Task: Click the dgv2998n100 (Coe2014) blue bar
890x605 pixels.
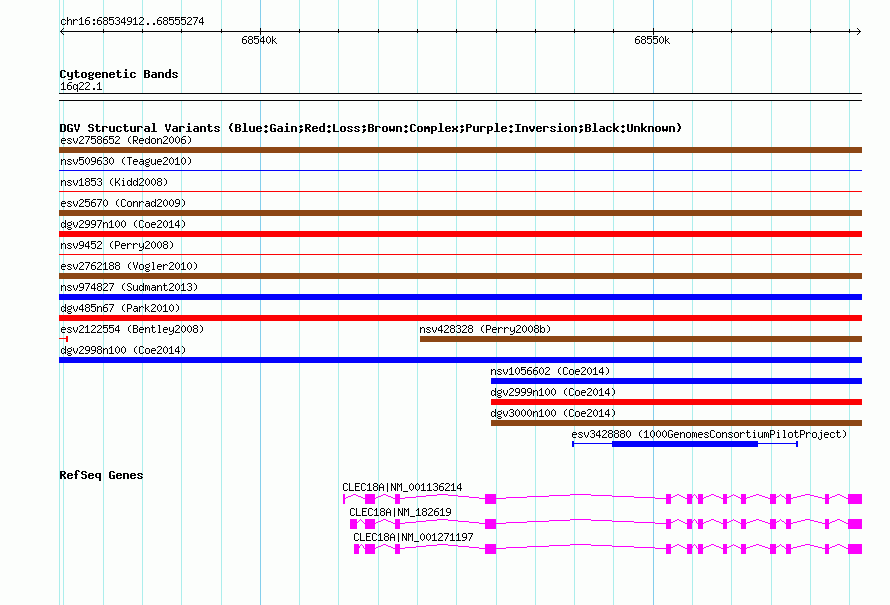Action: 460,360
